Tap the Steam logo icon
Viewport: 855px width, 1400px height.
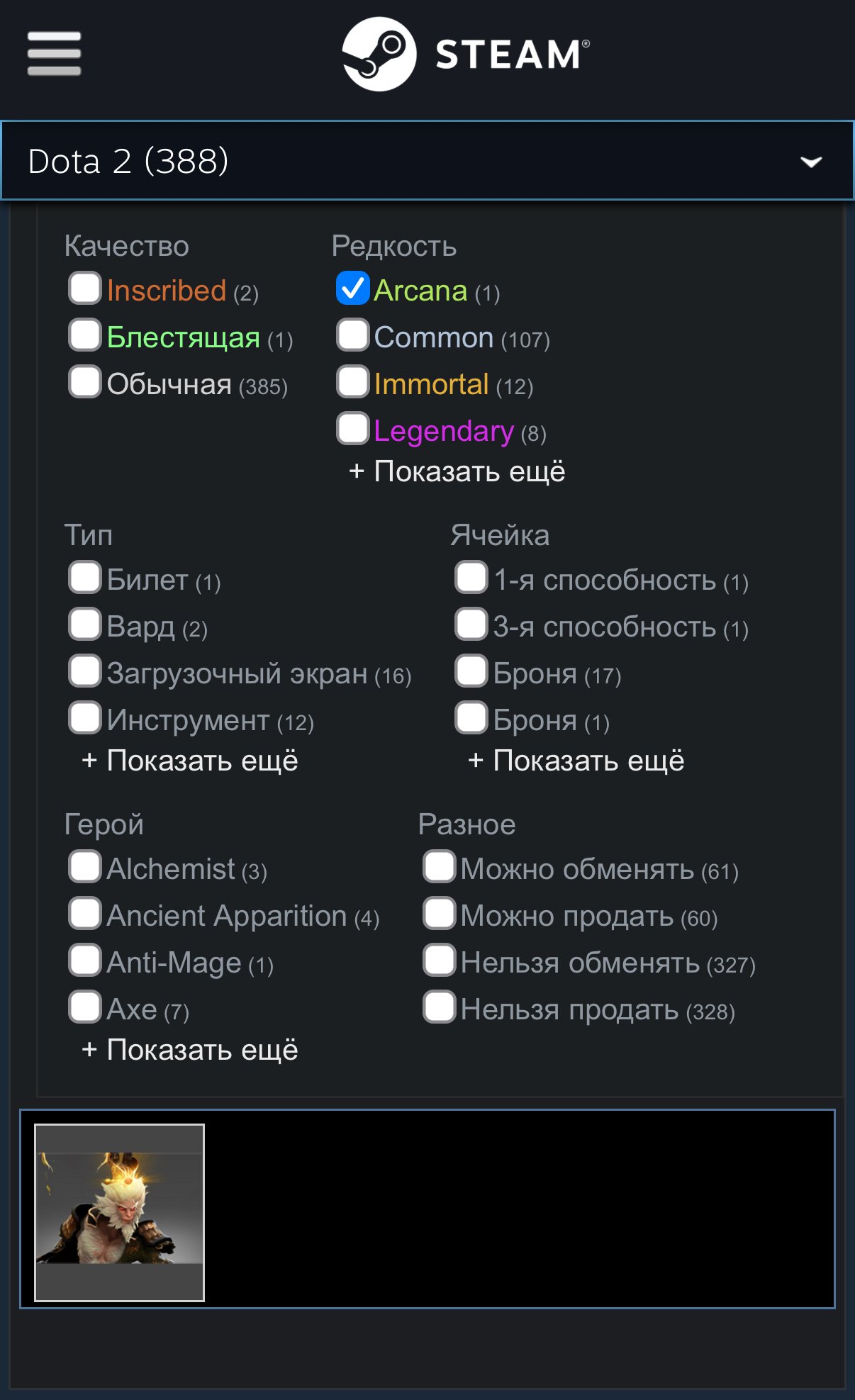pos(379,54)
